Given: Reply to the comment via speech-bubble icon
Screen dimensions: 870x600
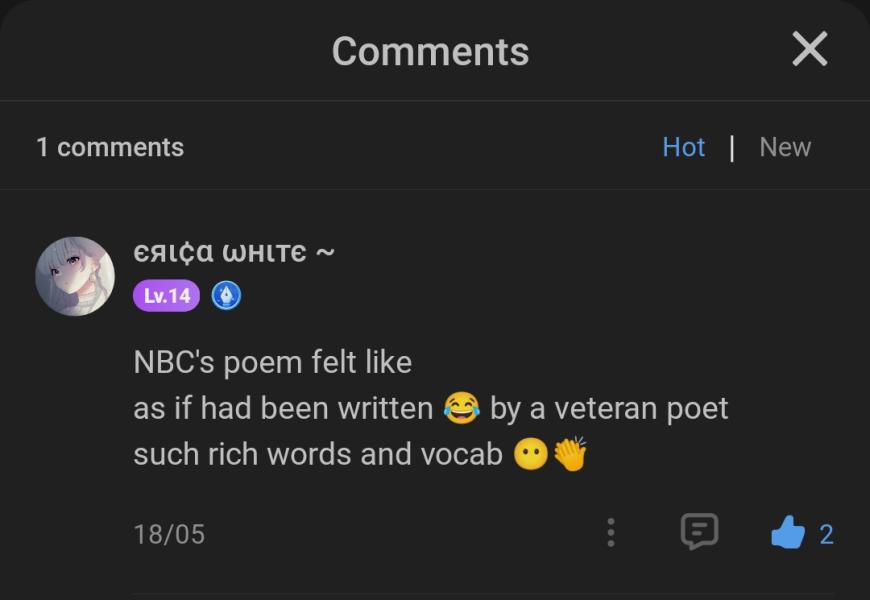Looking at the screenshot, I should click(699, 531).
